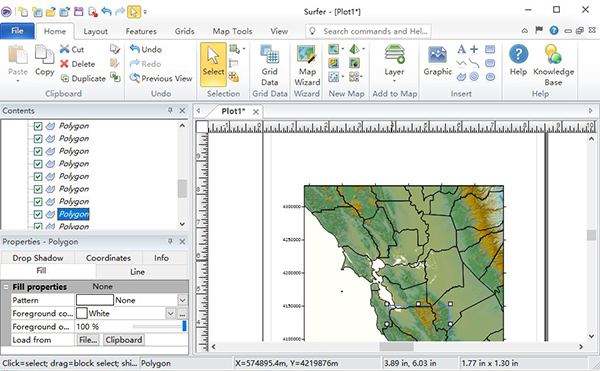Open the Drop Shadow properties tab

point(38,258)
